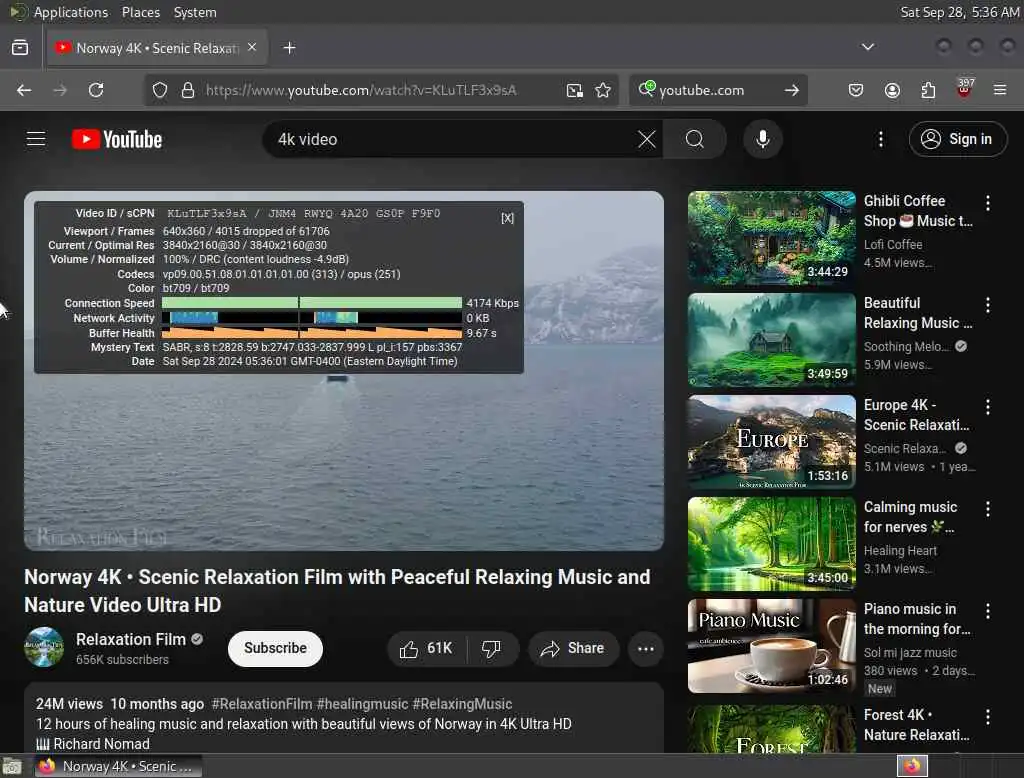Show desktop icon in bottom panel

[x=12, y=766]
